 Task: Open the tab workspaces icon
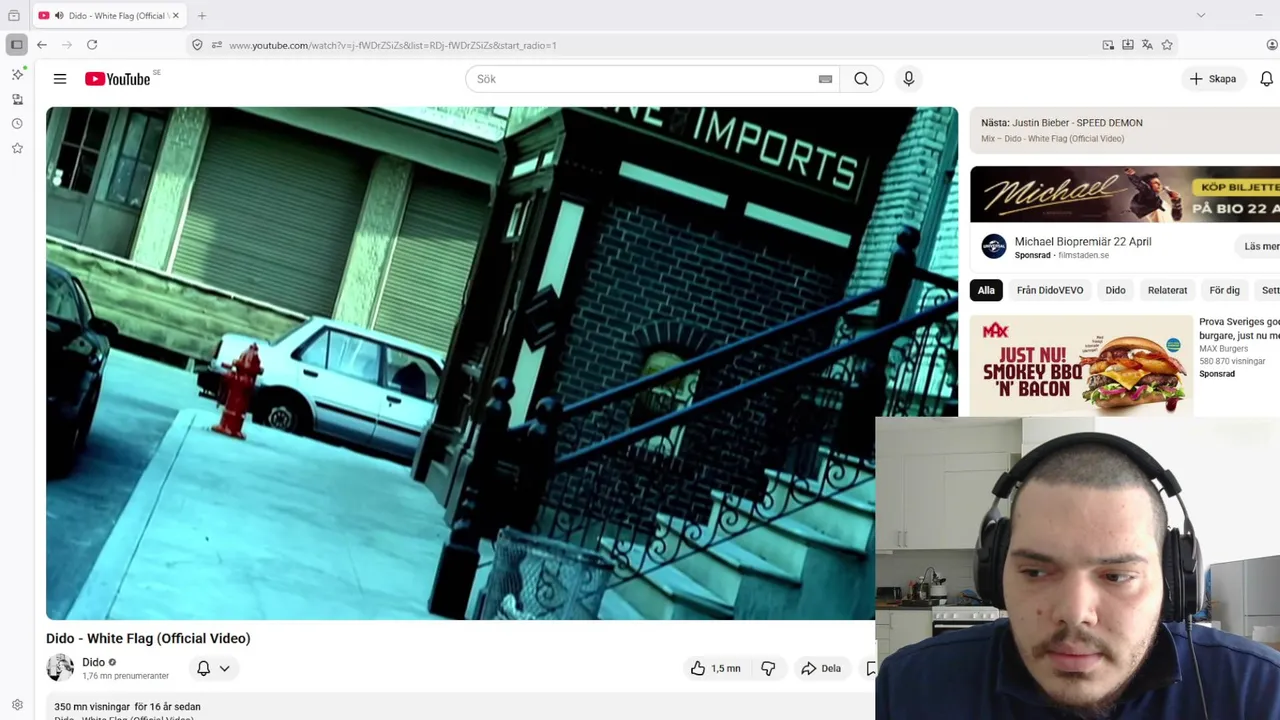coord(14,15)
